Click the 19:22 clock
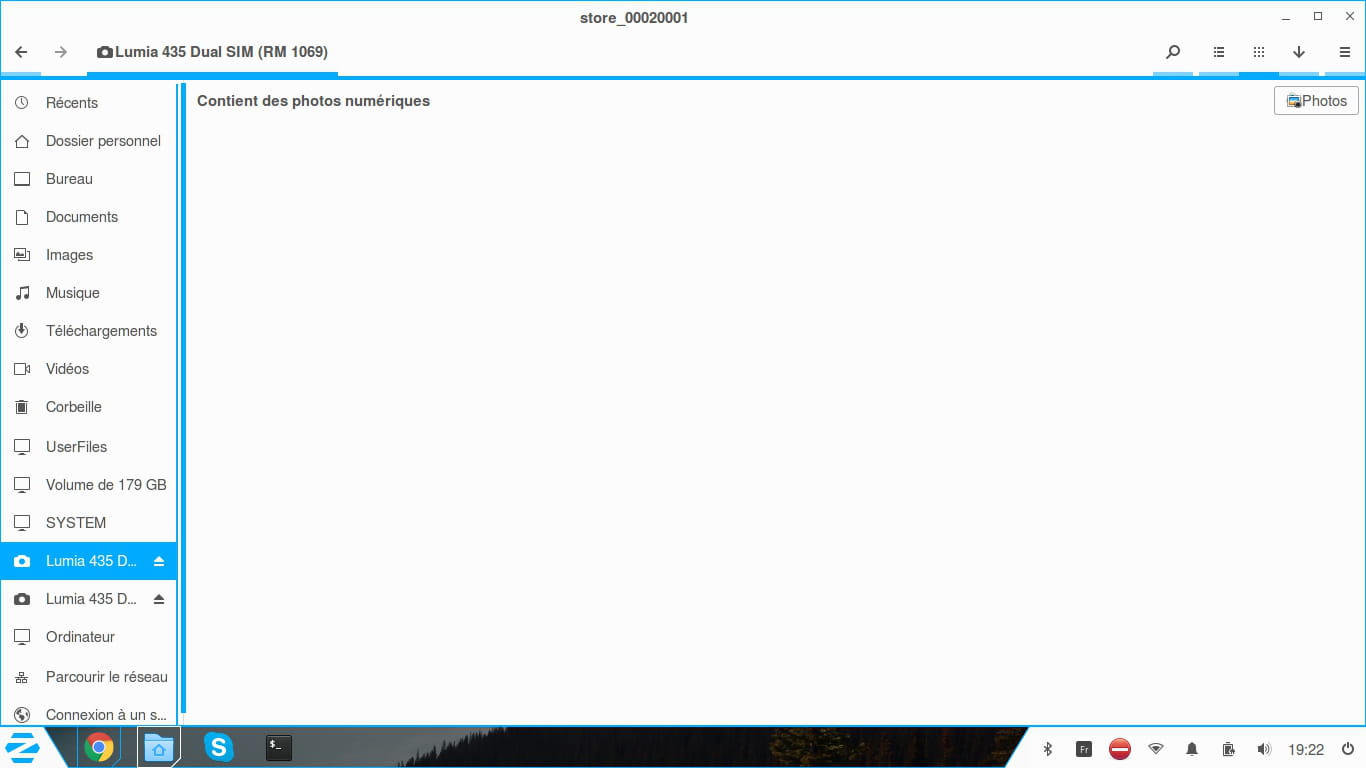The height and width of the screenshot is (768, 1366). pyautogui.click(x=1306, y=749)
